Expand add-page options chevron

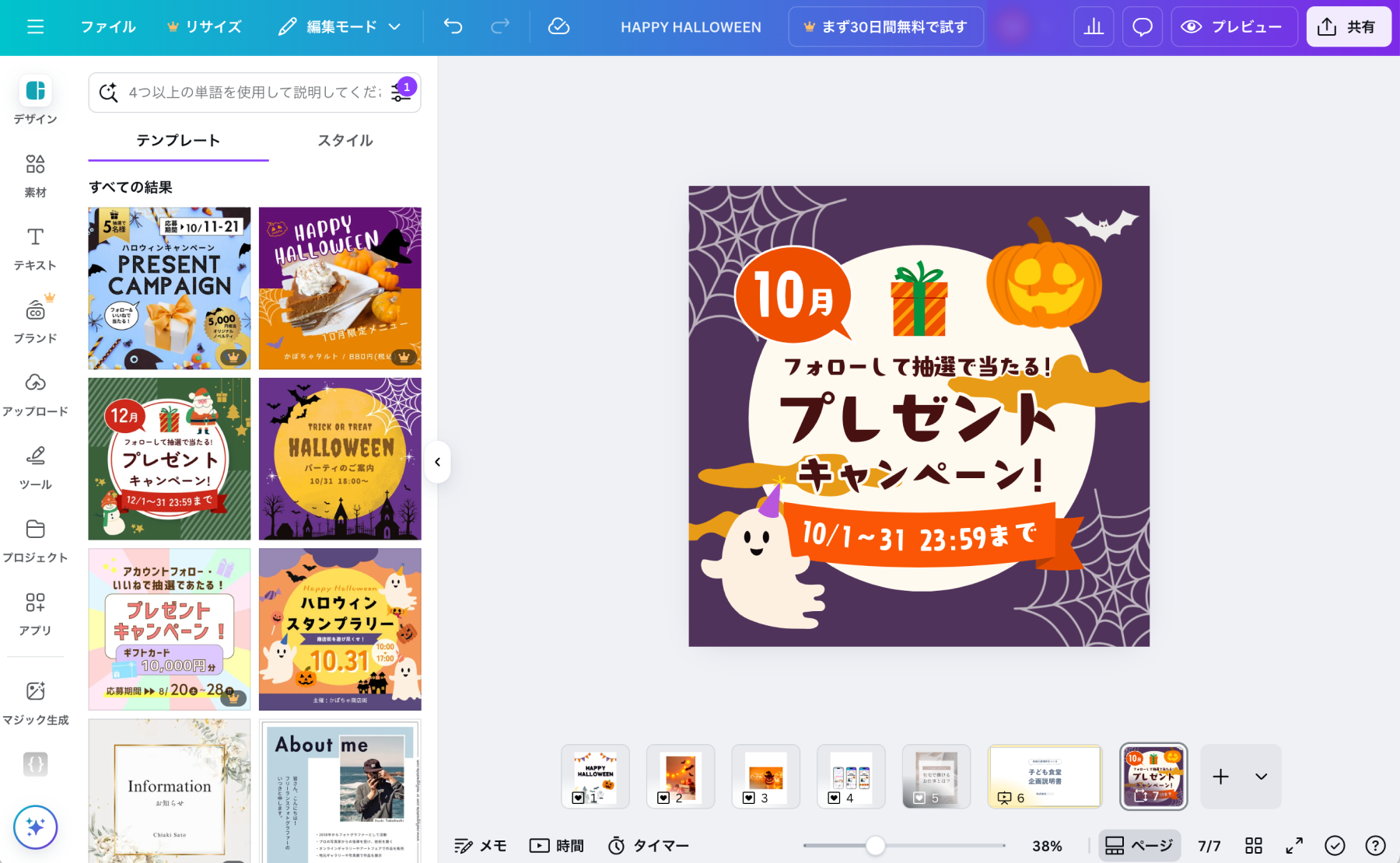pos(1261,777)
